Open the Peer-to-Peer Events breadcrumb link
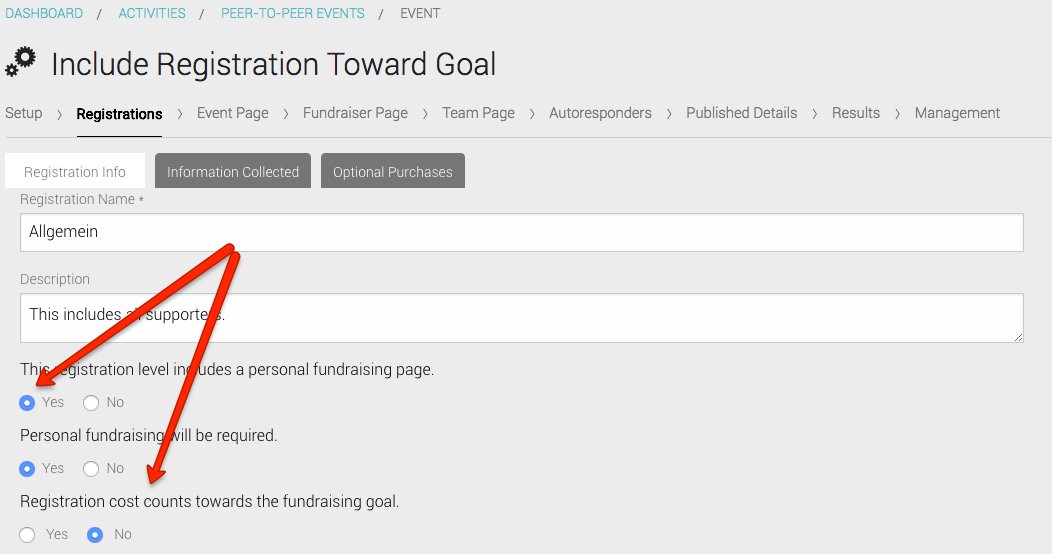1052x554 pixels. tap(293, 13)
